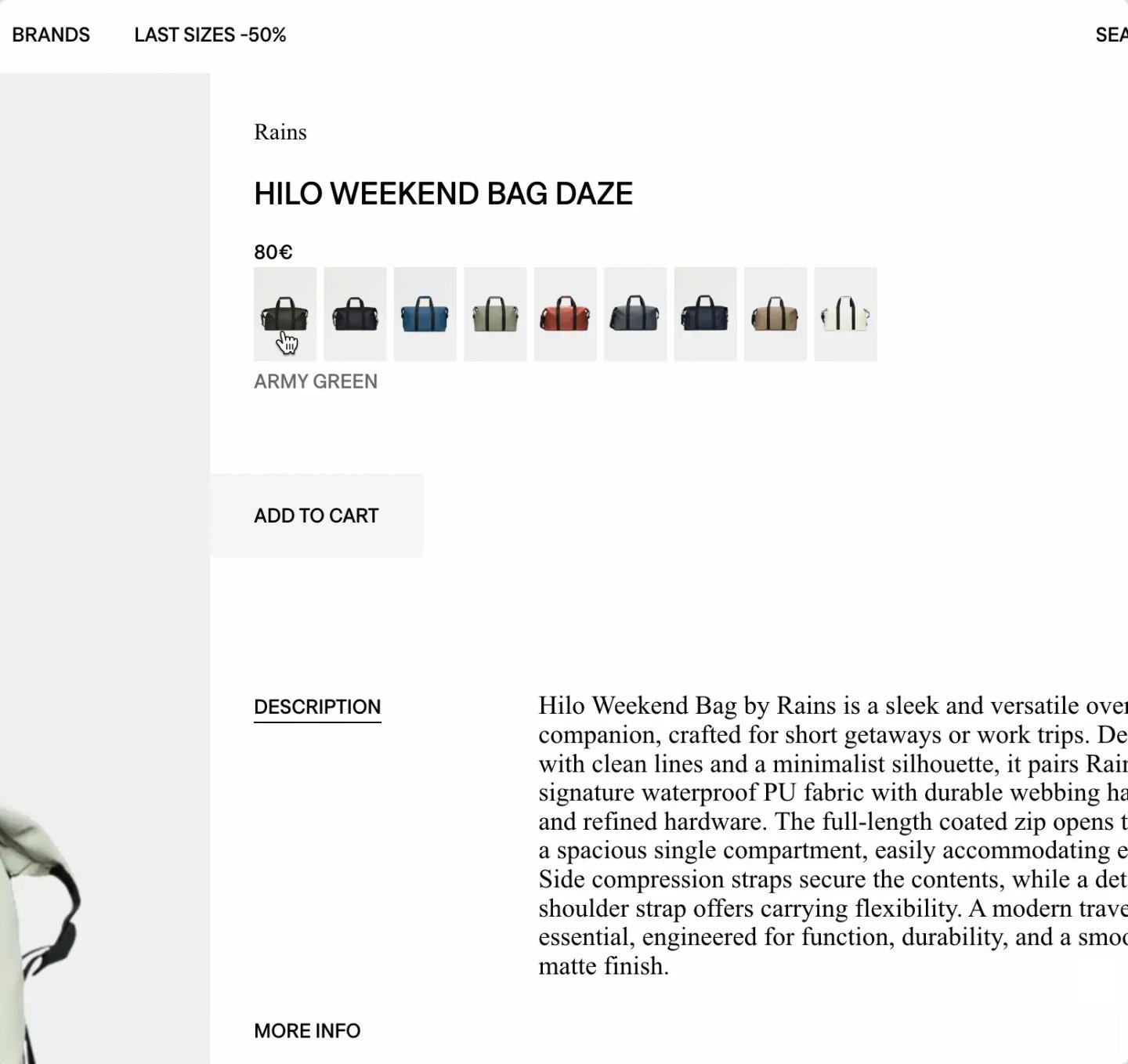Select the army green bag color swatch
The width and height of the screenshot is (1128, 1064).
(x=285, y=313)
